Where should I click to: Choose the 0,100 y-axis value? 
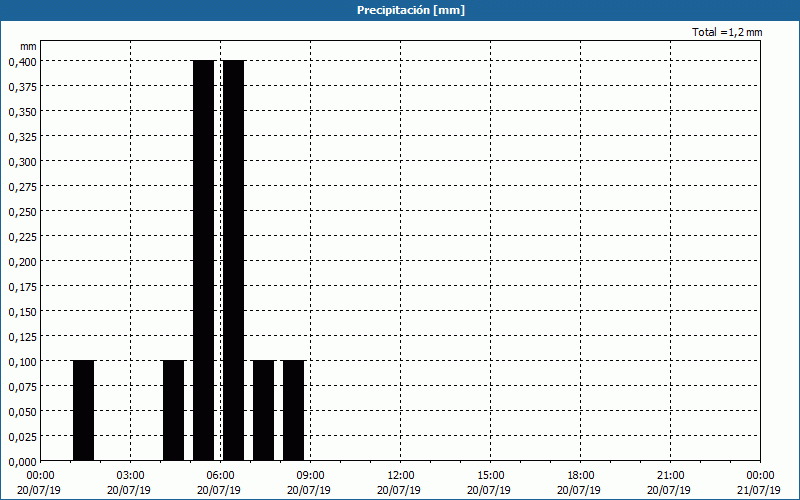pyautogui.click(x=22, y=361)
